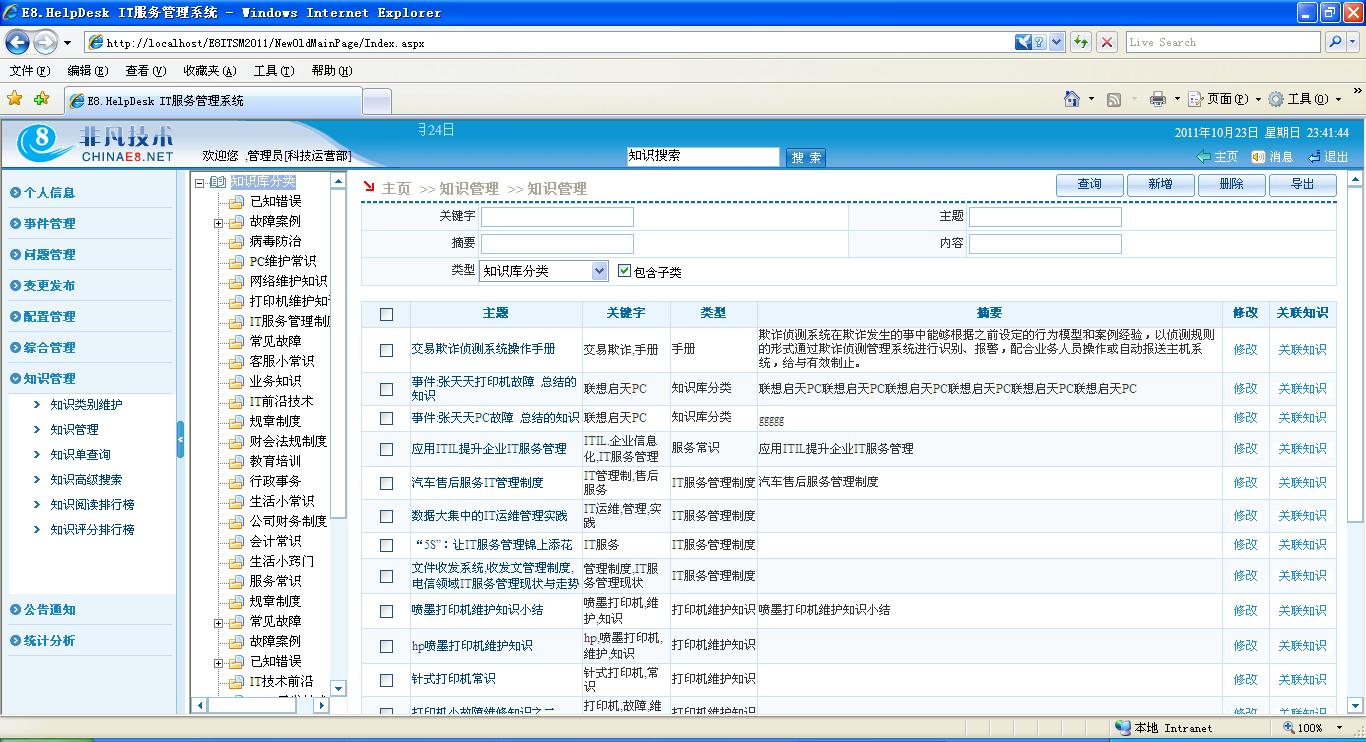Image resolution: width=1366 pixels, height=742 pixels.
Task: Open the 类型 dropdown showing 知识库分类
Action: (x=598, y=270)
